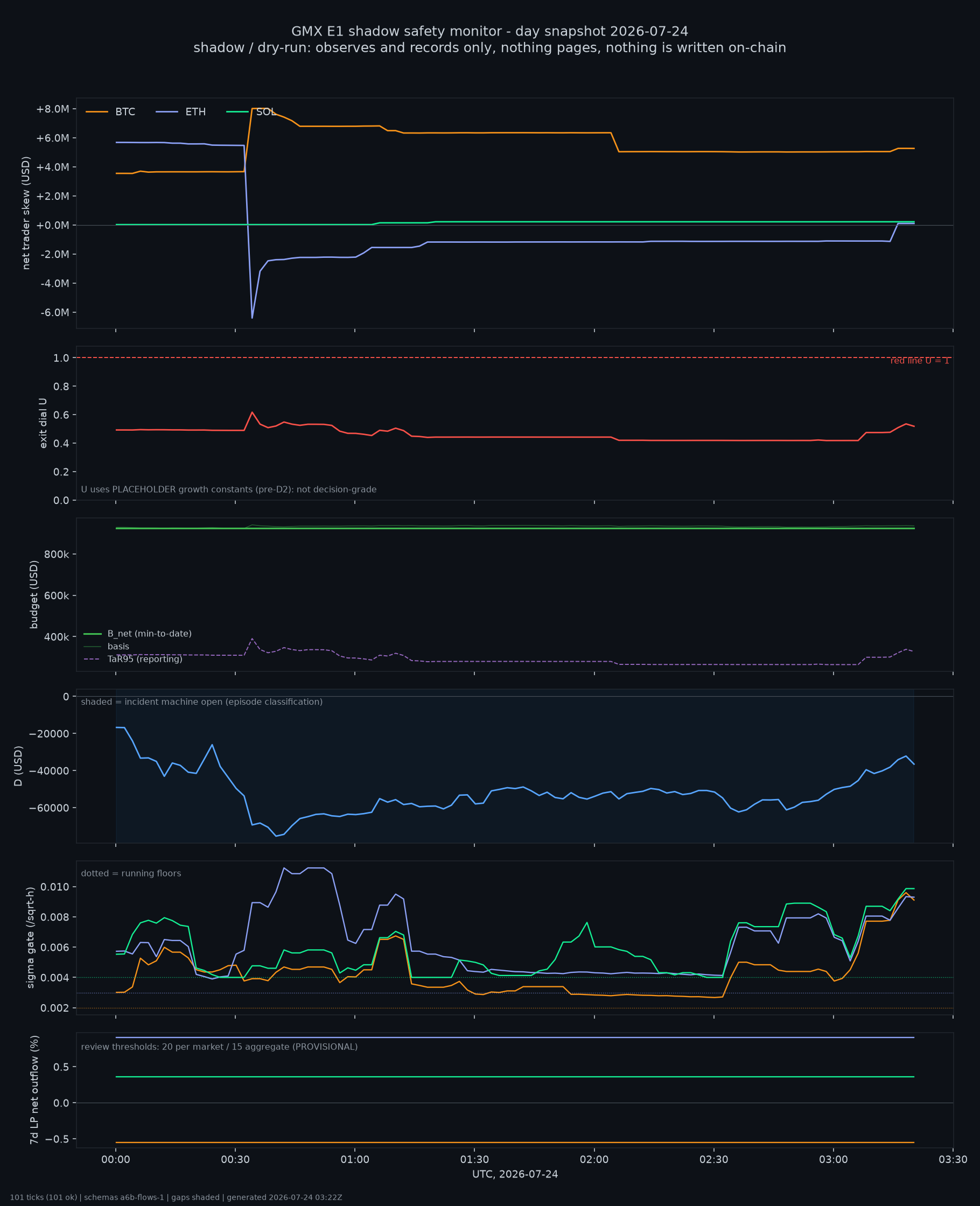Viewport: 980px width, 1206px height.
Task: Click the 400k budget tick label
Action: pos(57,637)
